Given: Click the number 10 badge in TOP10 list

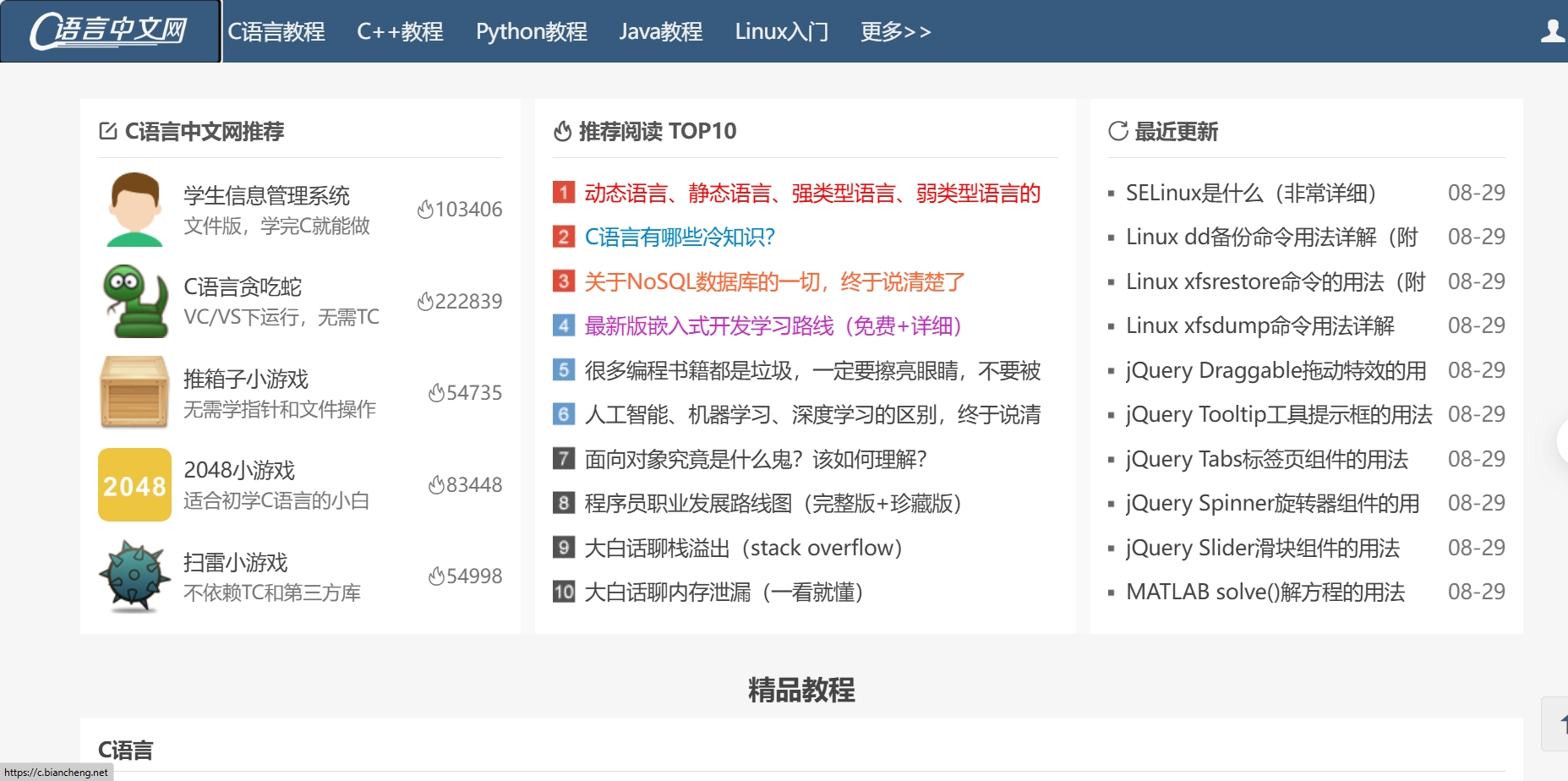Looking at the screenshot, I should 563,593.
